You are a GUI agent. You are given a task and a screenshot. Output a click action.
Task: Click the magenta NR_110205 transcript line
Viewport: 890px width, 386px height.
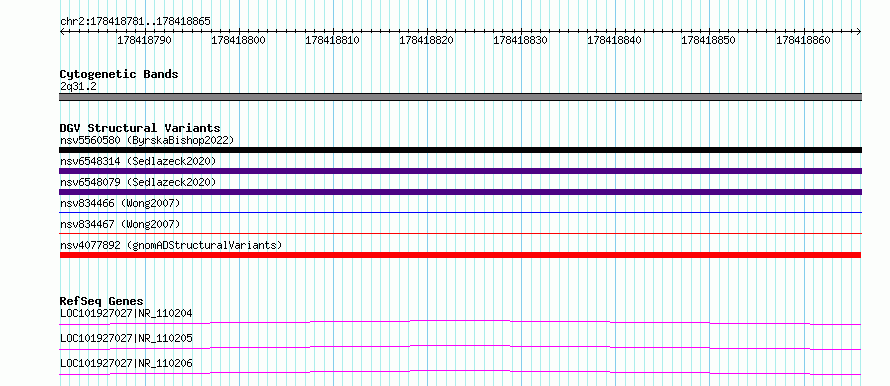tap(460, 346)
